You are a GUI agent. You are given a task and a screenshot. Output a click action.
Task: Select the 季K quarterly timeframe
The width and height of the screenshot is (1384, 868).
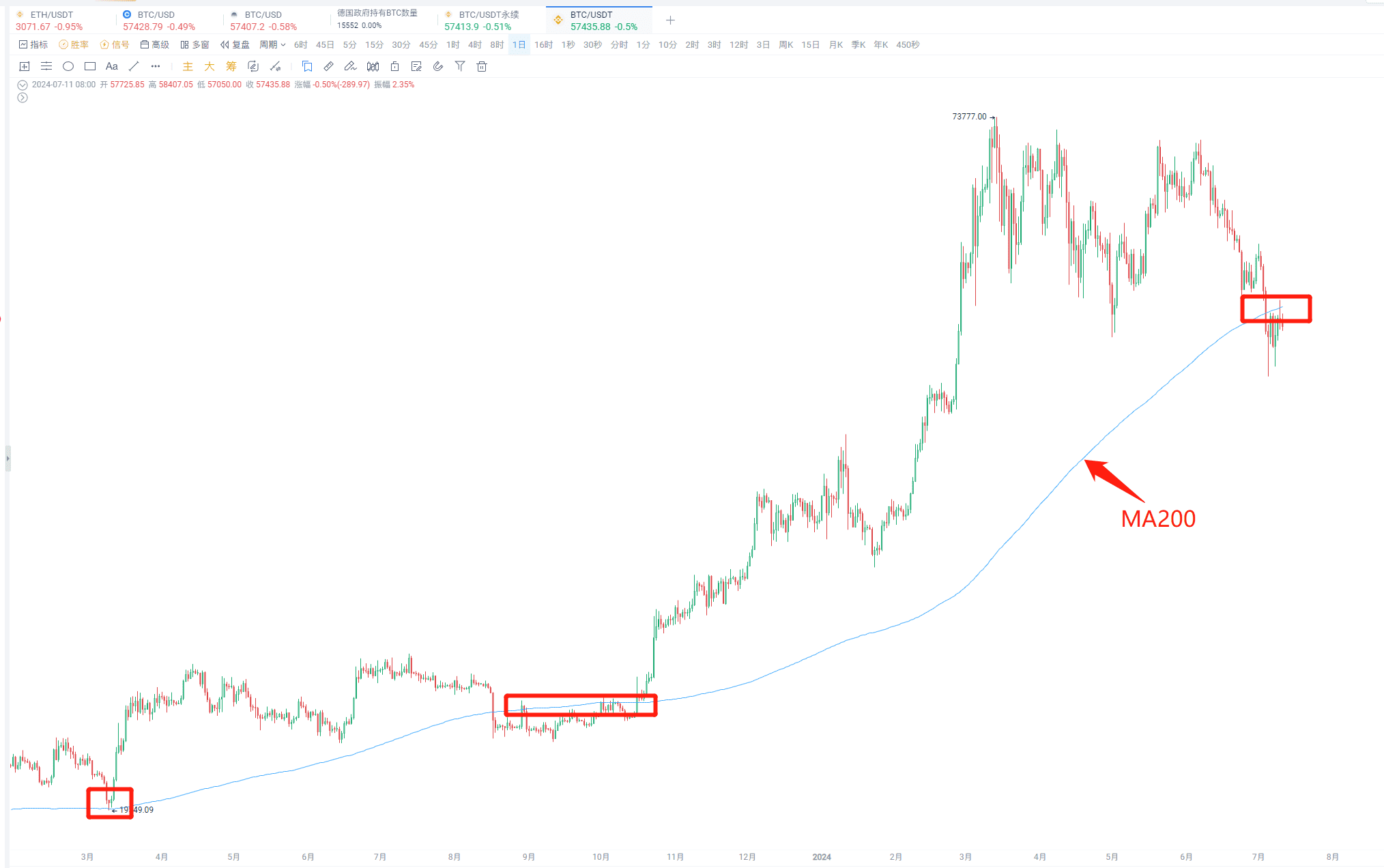tap(859, 45)
